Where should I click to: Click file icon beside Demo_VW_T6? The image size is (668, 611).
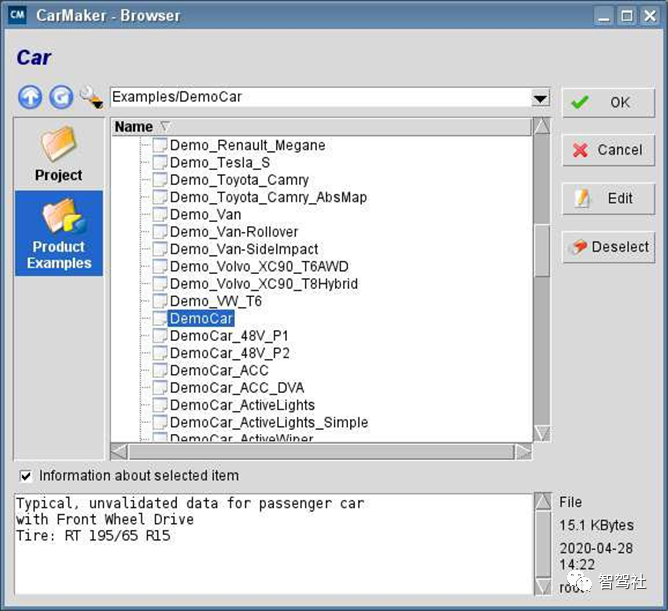point(160,301)
